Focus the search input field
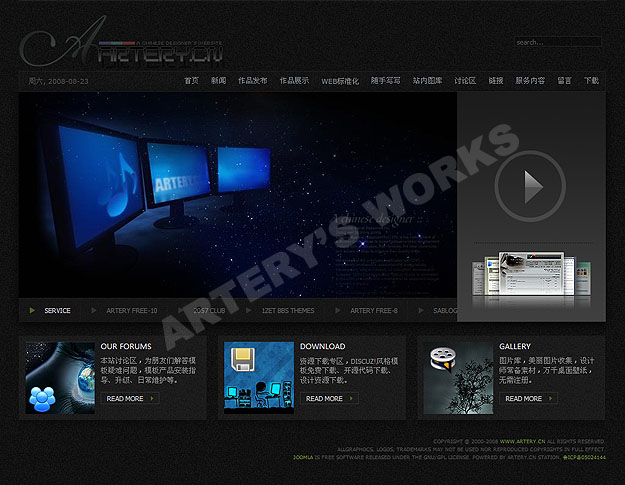 point(557,42)
